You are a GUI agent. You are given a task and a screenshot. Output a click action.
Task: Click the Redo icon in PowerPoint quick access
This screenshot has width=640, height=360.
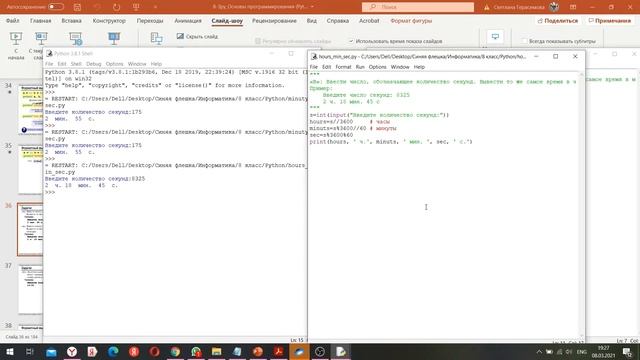[x=116, y=7]
